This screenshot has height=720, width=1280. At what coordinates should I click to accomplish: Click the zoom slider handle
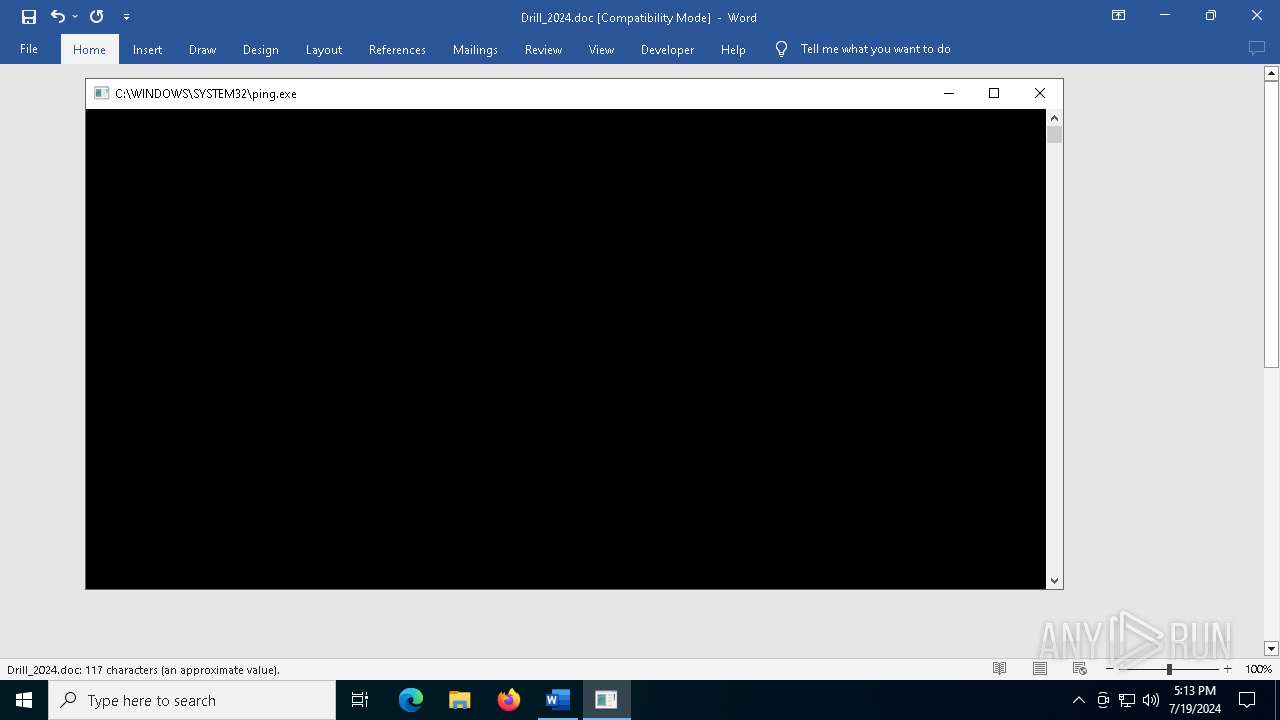click(x=1169, y=669)
